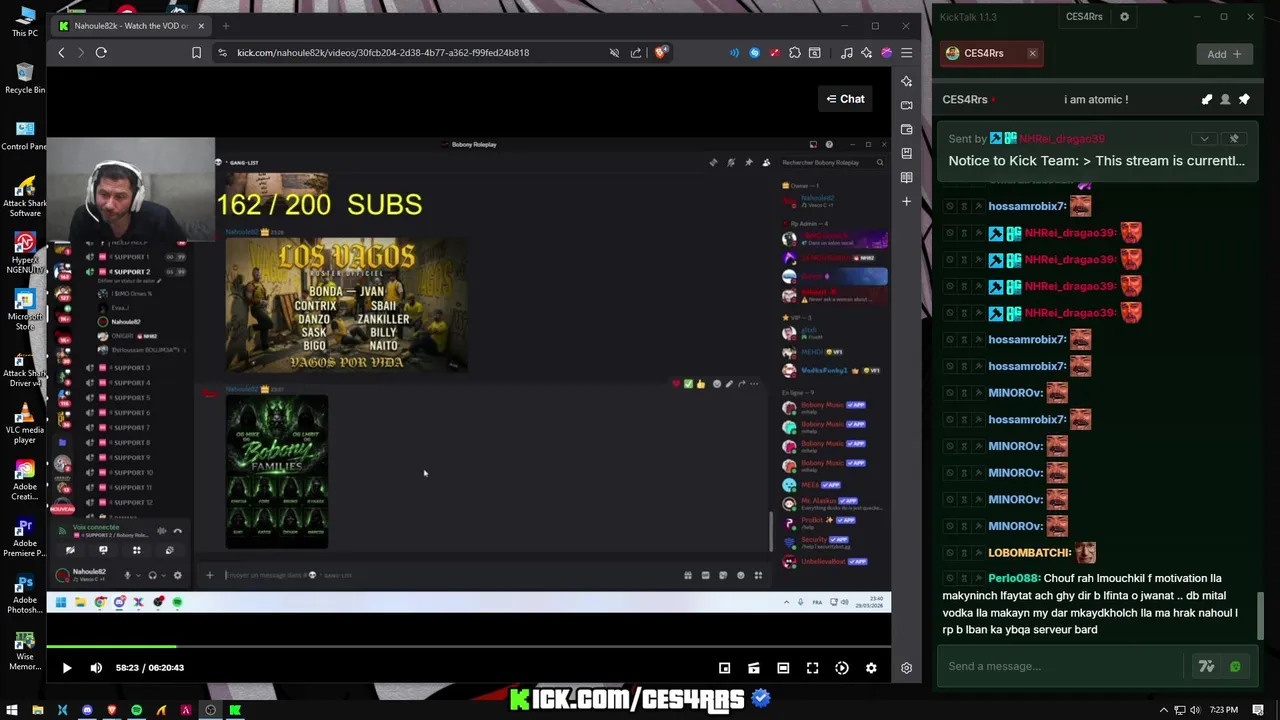Image resolution: width=1280 pixels, height=720 pixels.
Task: Open KickTalk green taskbar icon
Action: pyautogui.click(x=235, y=710)
